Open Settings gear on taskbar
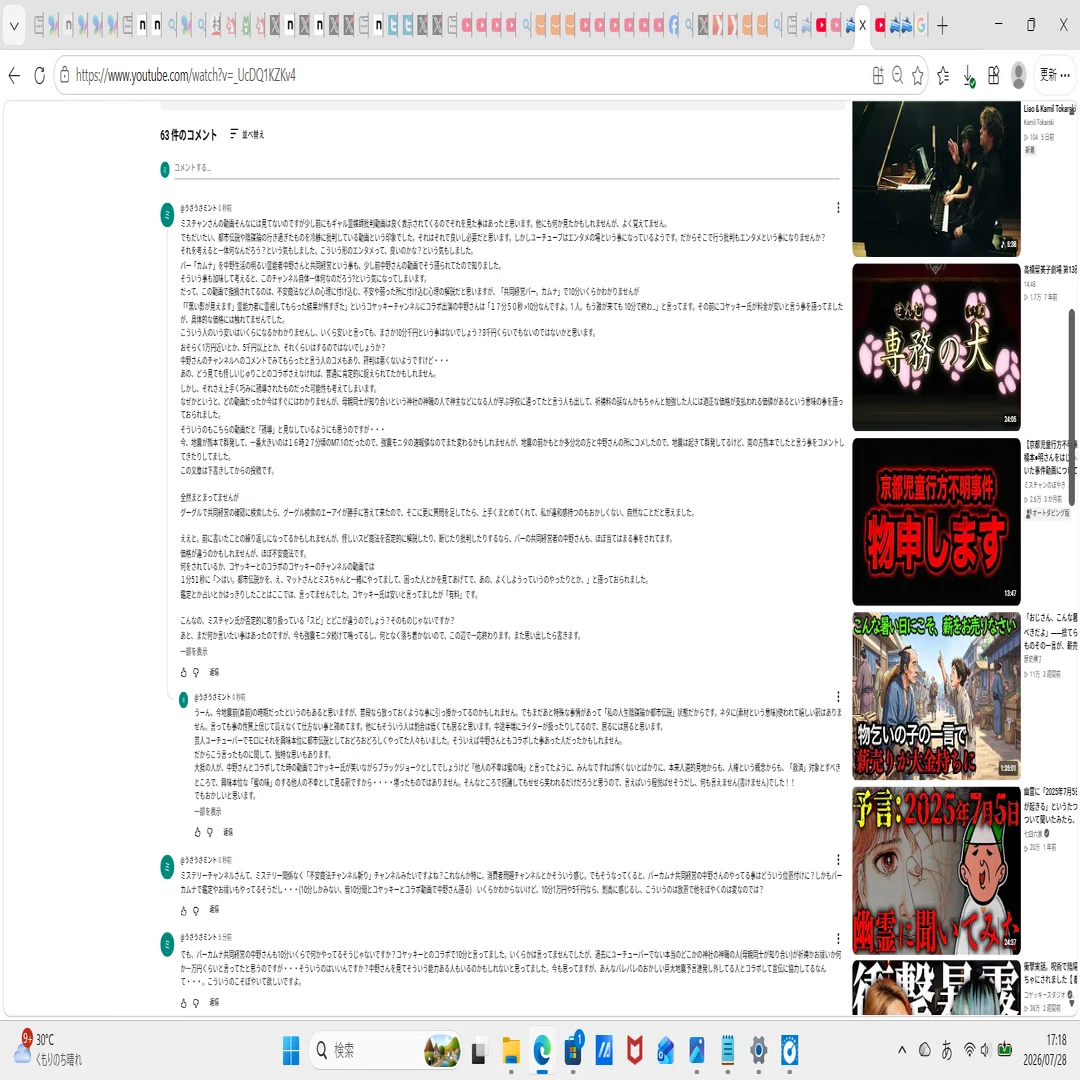The width and height of the screenshot is (1080, 1080). click(758, 1050)
